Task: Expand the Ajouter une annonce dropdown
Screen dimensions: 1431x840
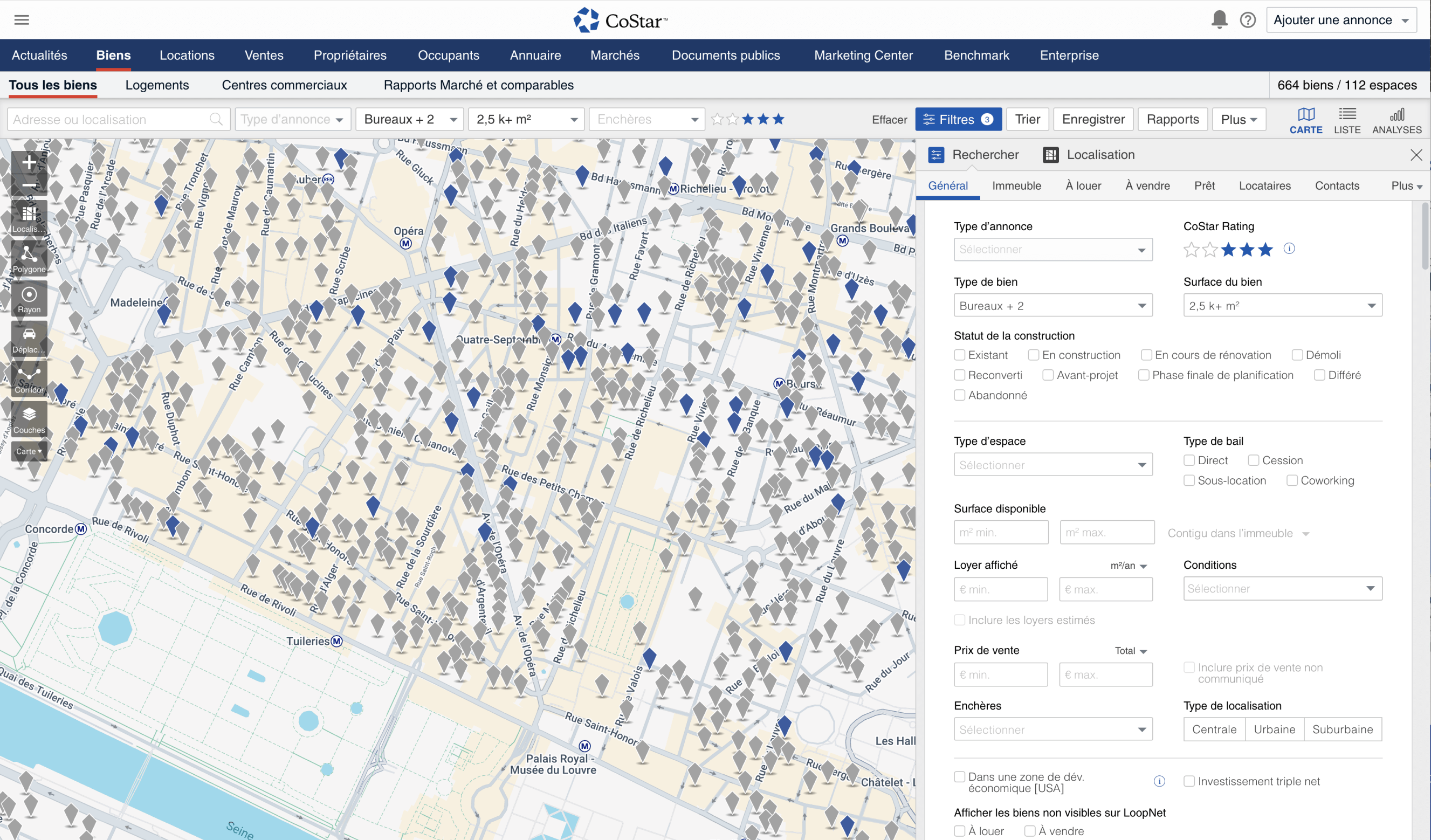Action: pyautogui.click(x=1341, y=20)
